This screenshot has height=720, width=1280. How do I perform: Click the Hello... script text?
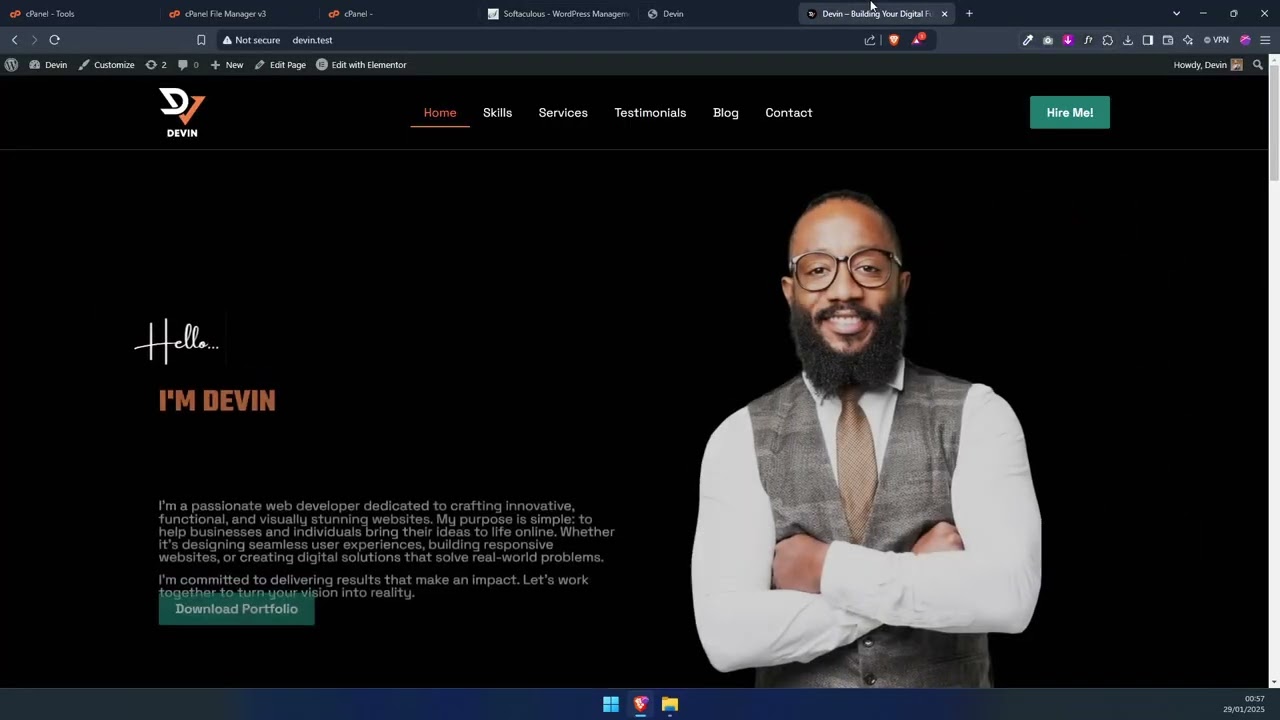177,341
